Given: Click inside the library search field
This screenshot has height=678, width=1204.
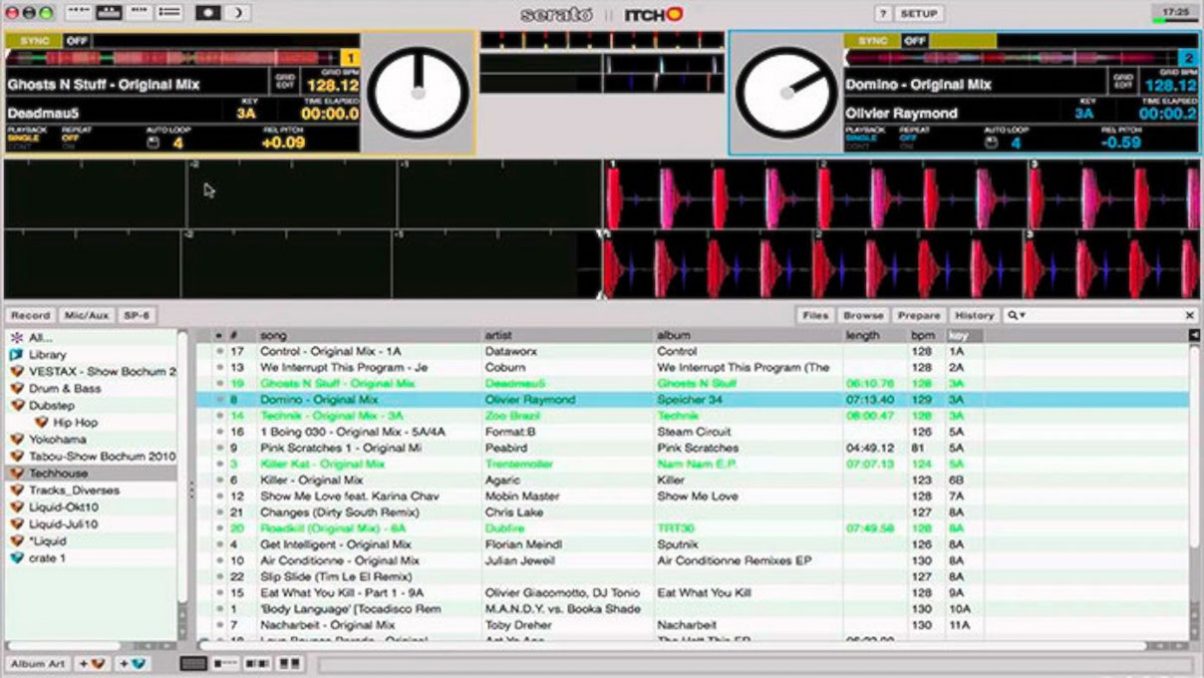Looking at the screenshot, I should point(1103,315).
